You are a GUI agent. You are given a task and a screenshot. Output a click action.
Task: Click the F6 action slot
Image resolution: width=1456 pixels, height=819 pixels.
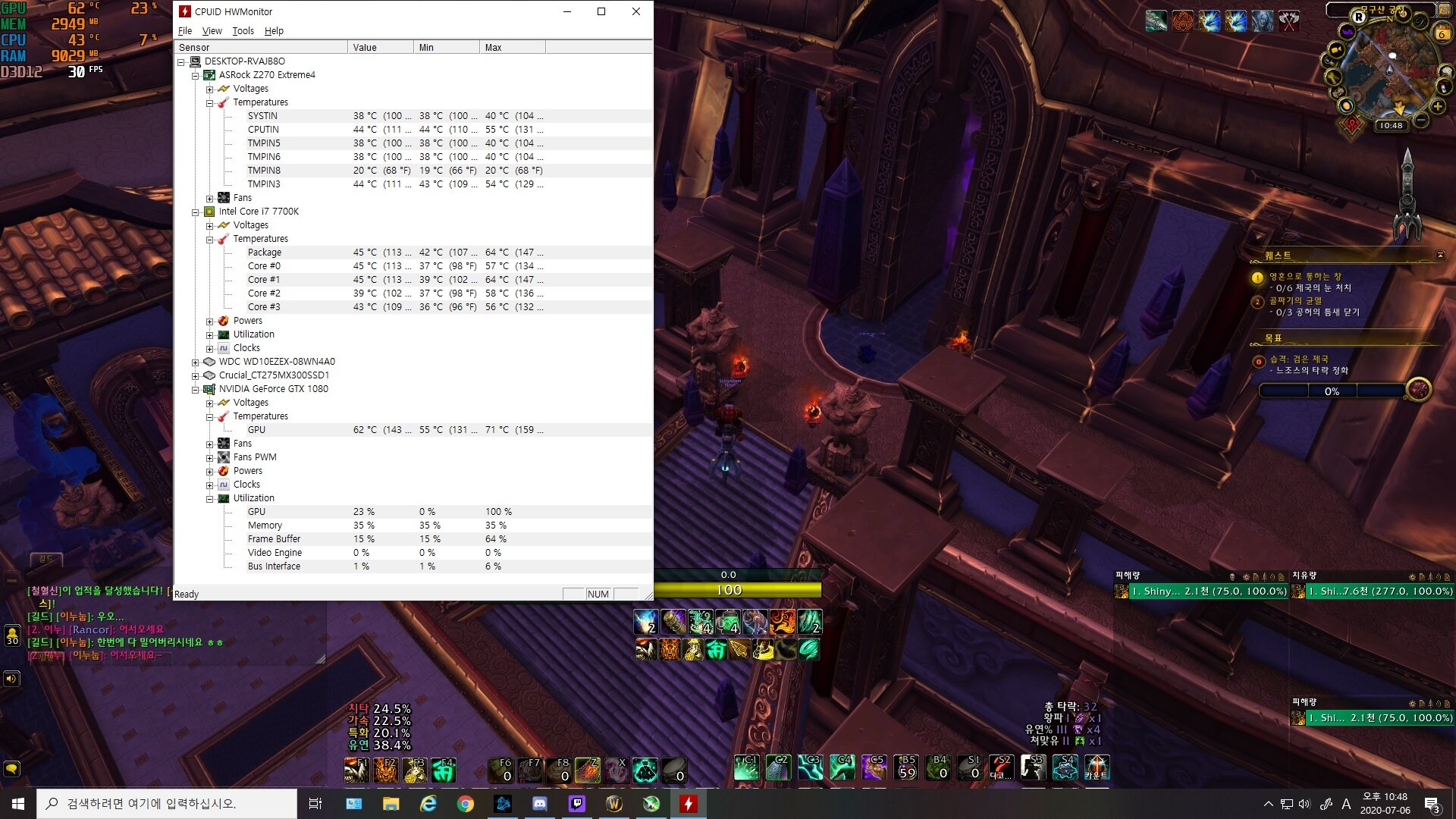(x=500, y=770)
